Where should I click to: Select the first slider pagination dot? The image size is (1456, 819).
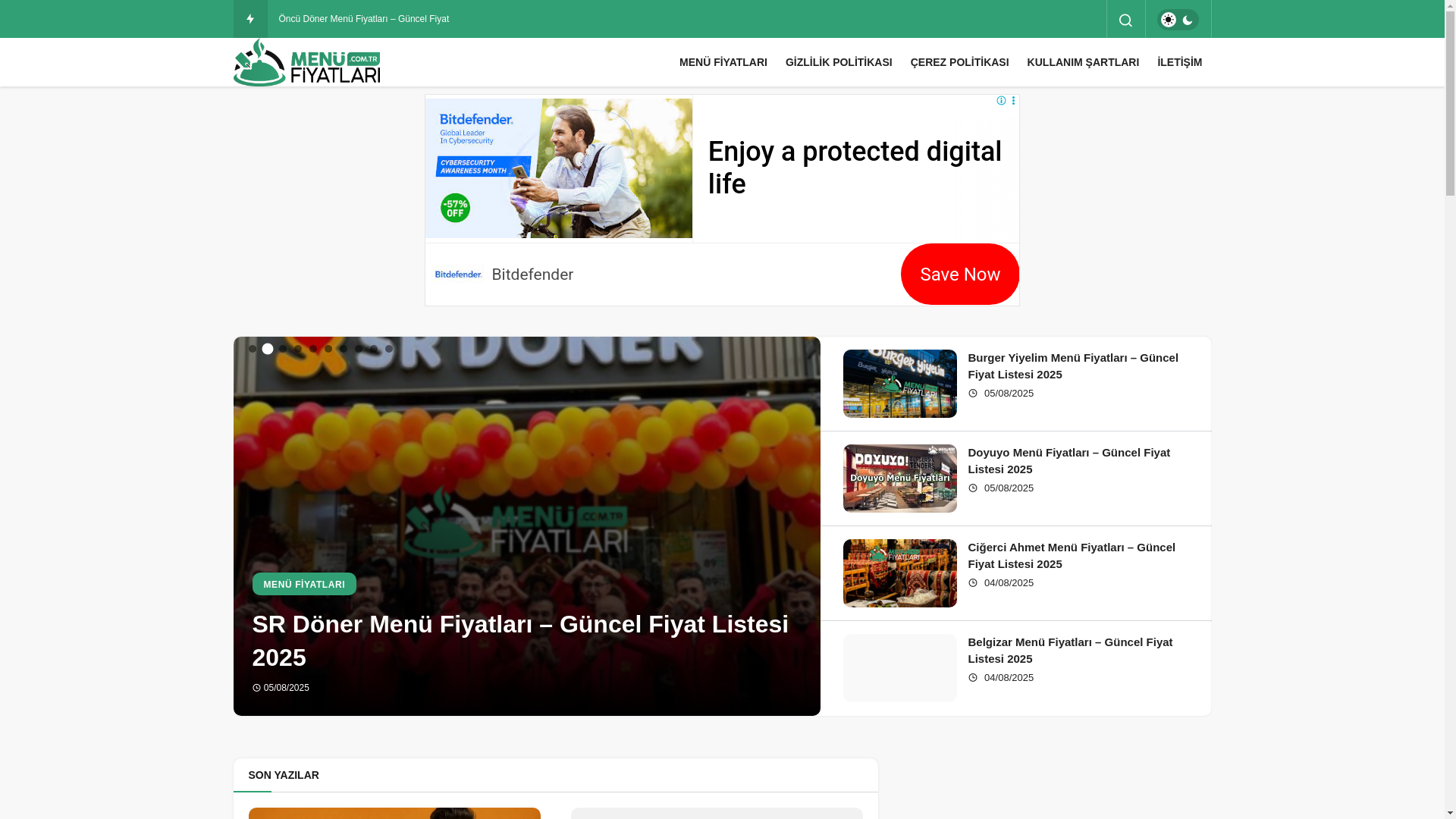coord(253,349)
